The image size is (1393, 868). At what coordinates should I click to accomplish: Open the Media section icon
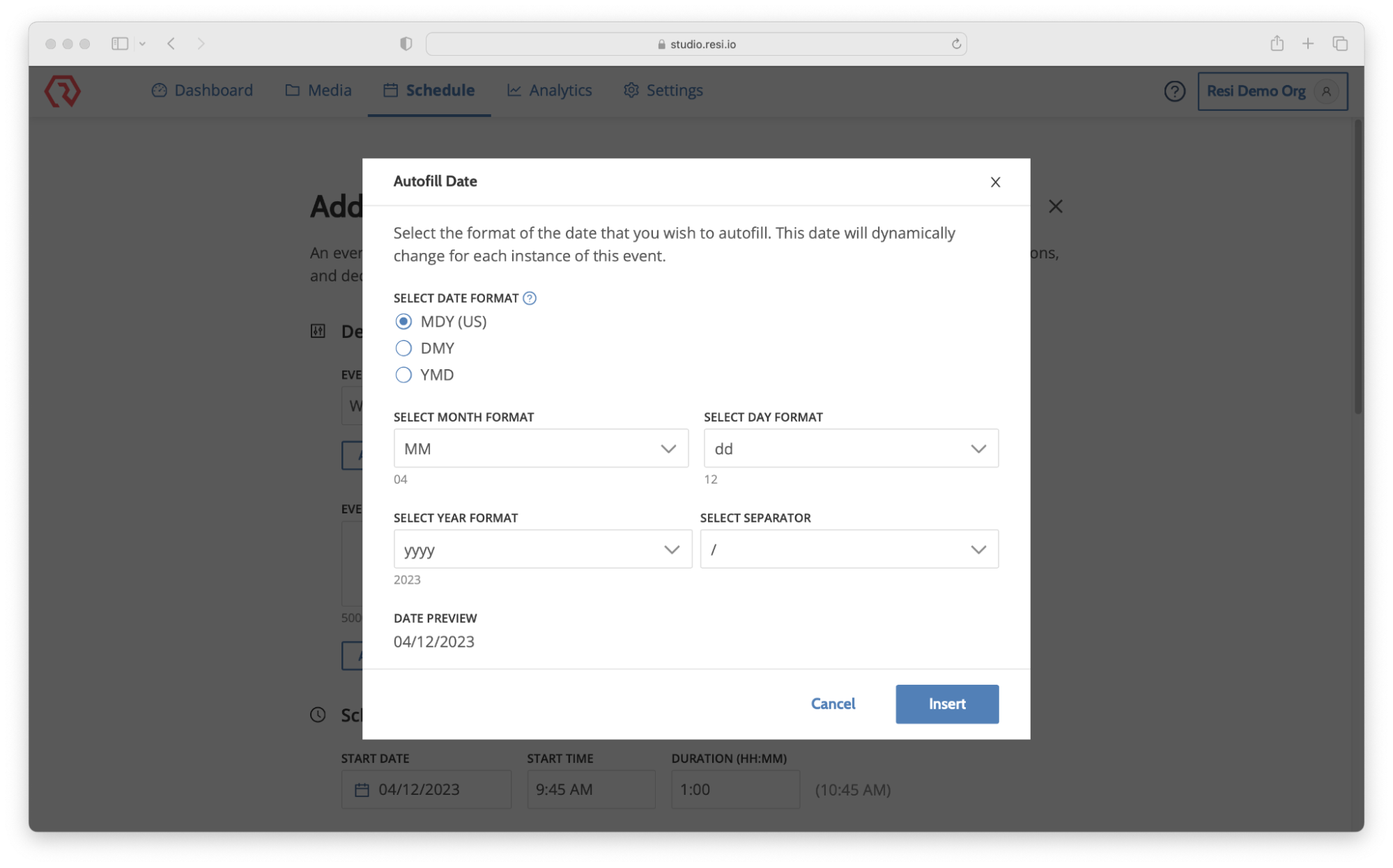tap(292, 91)
